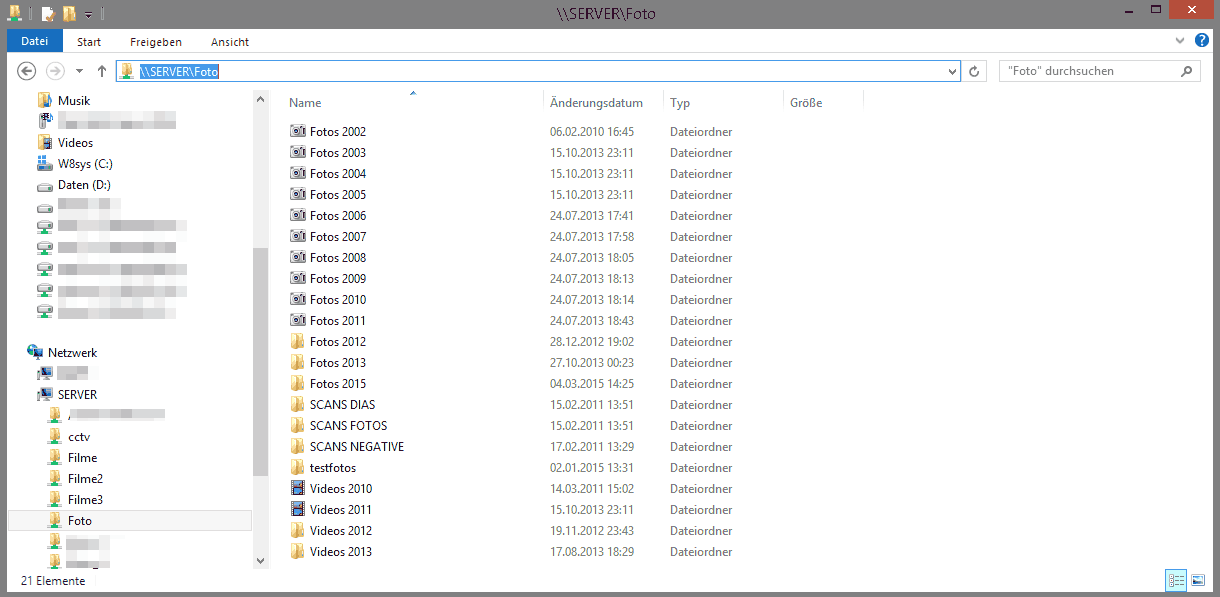The height and width of the screenshot is (597, 1220).
Task: Open Musik library in navigation pane
Action: (x=74, y=100)
